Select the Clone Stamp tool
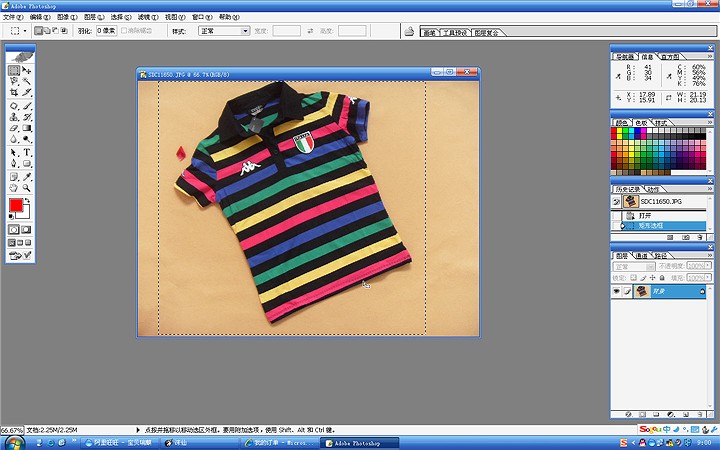 (x=14, y=117)
